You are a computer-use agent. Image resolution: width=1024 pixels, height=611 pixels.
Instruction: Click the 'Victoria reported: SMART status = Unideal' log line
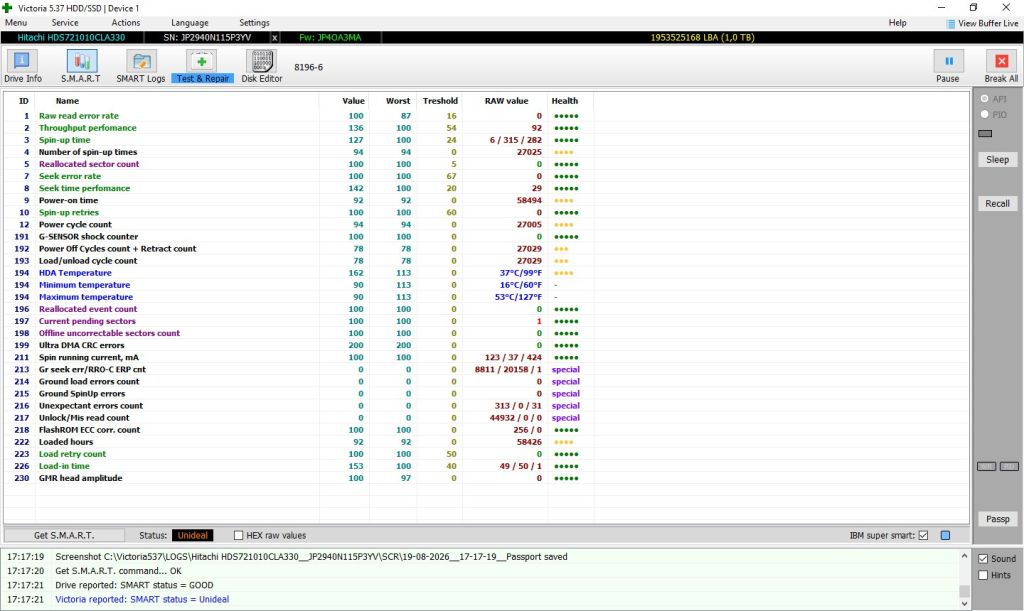click(142, 599)
